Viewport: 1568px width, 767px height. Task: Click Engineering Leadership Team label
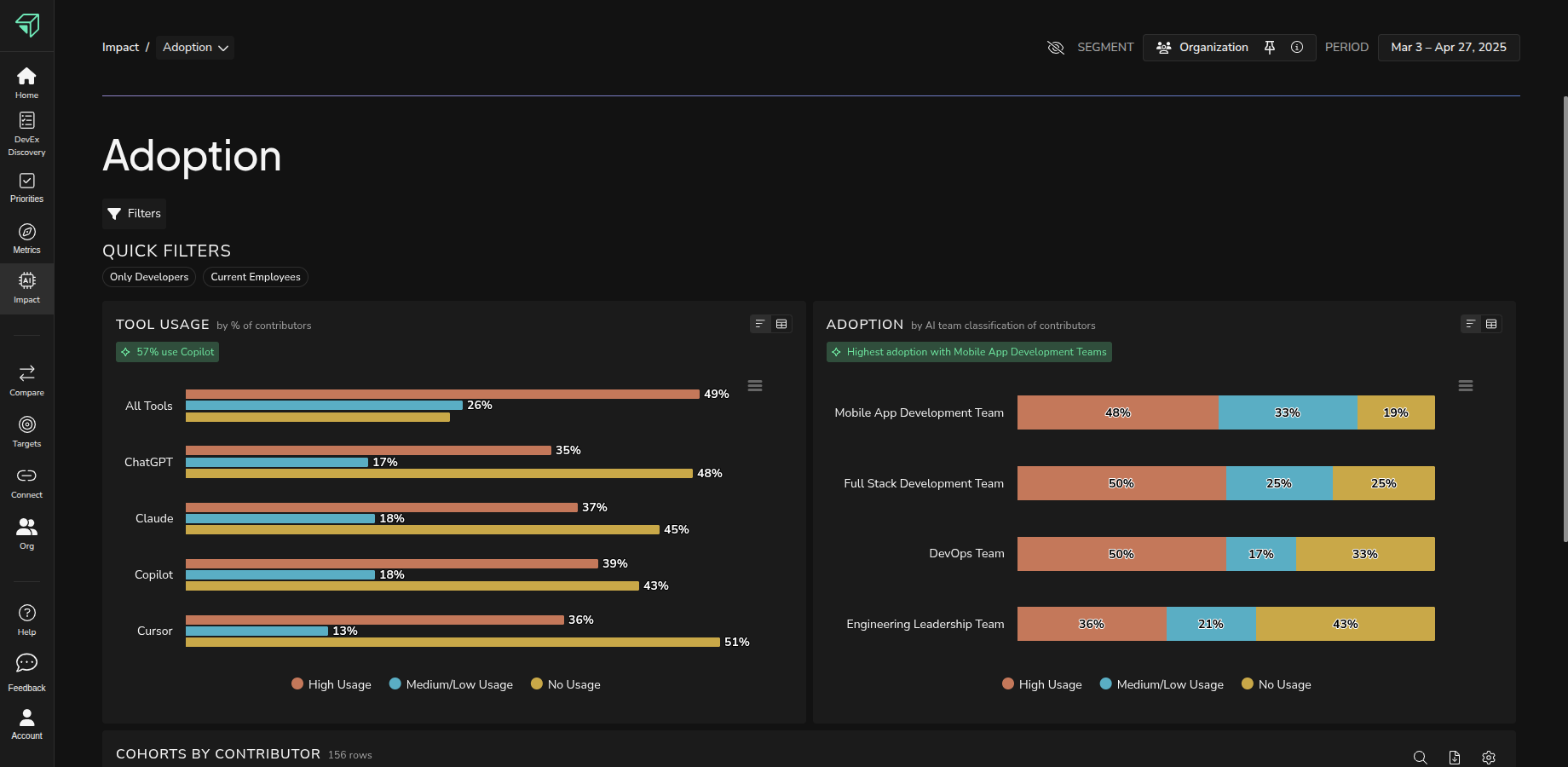click(925, 624)
